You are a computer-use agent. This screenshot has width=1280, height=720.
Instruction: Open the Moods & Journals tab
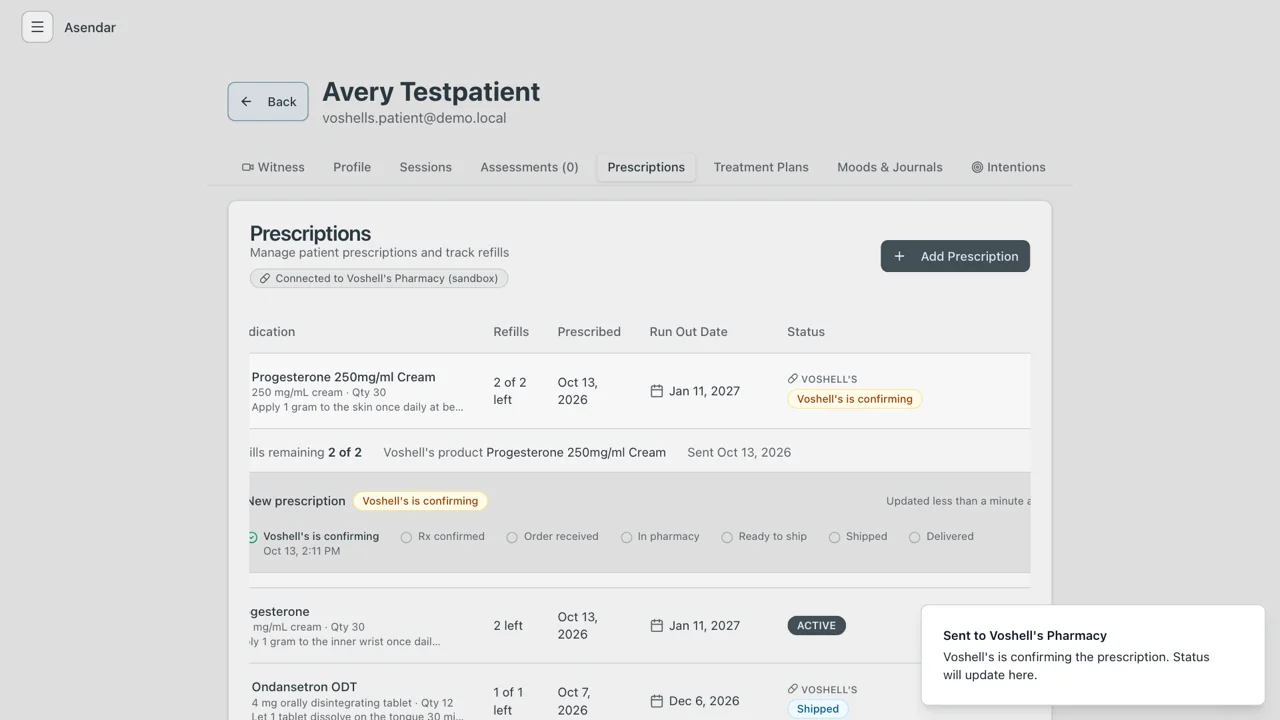(890, 167)
